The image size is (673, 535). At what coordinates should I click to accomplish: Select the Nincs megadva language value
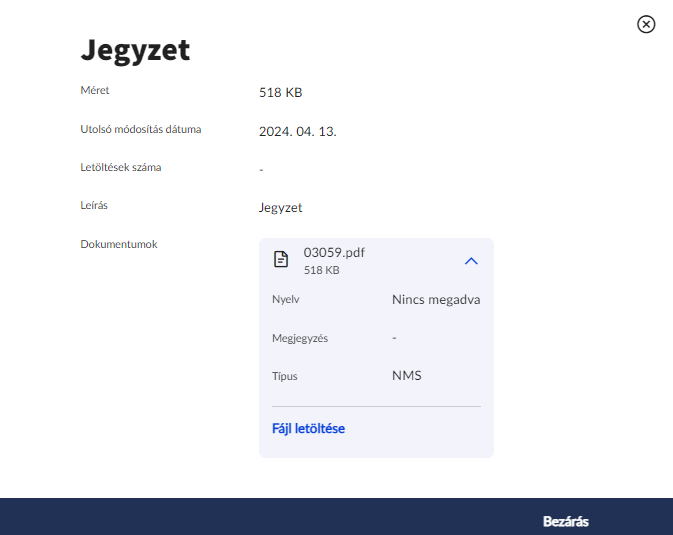[x=436, y=299]
